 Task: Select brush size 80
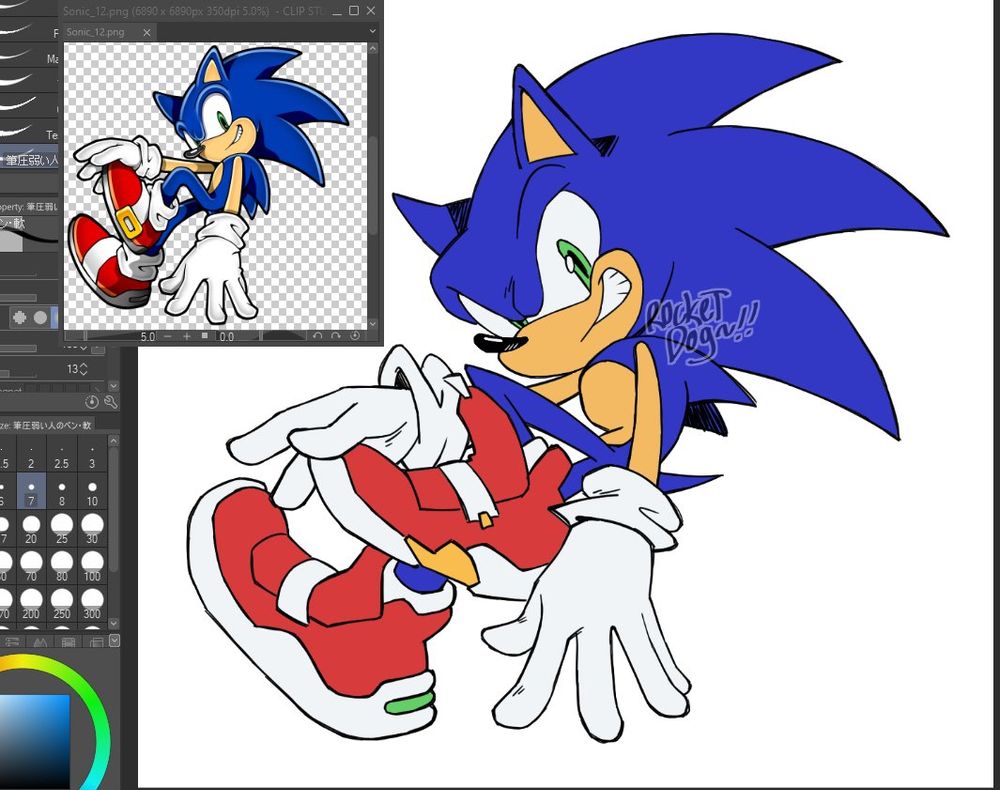62,567
